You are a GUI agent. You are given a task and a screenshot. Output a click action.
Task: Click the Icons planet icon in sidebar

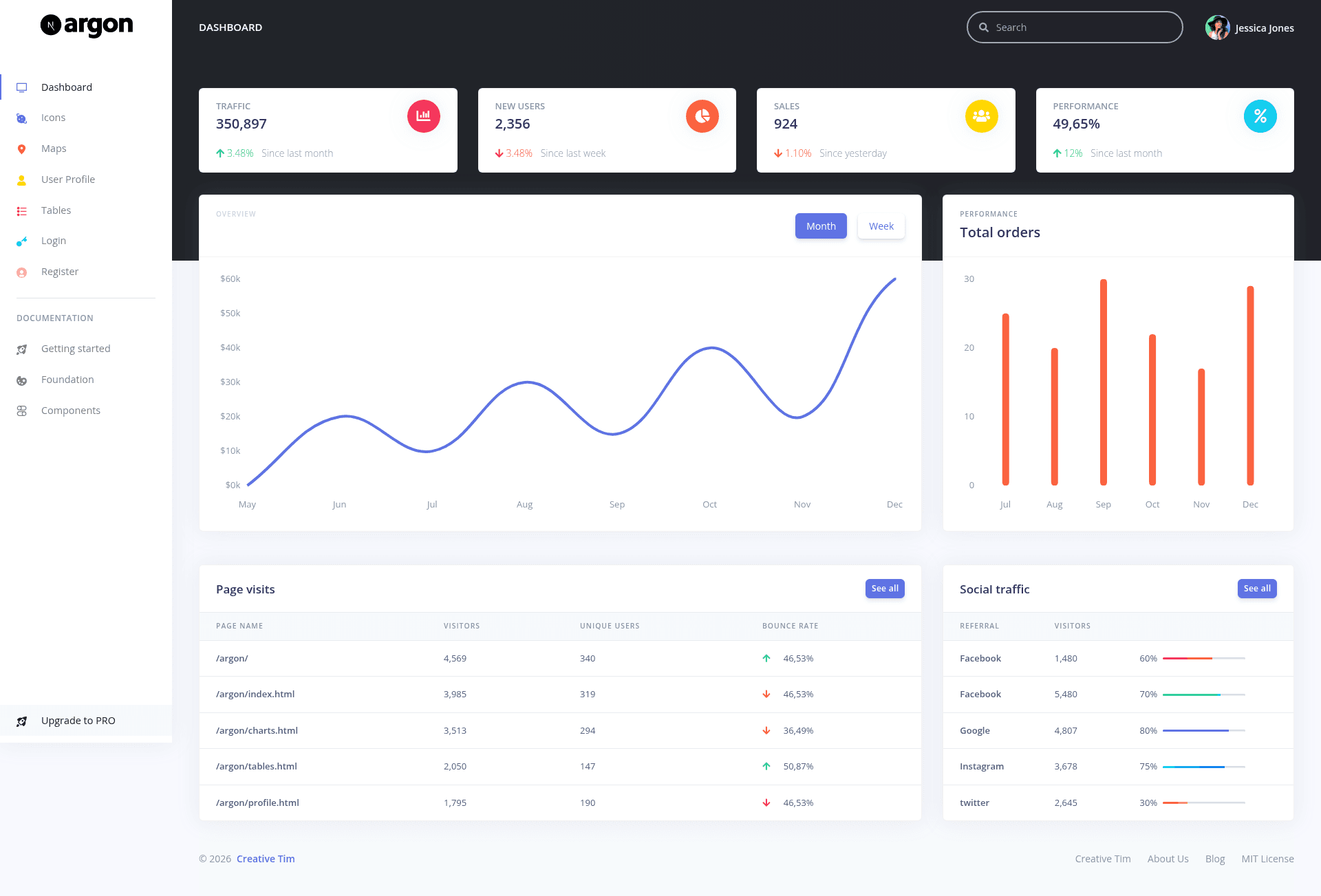[22, 118]
